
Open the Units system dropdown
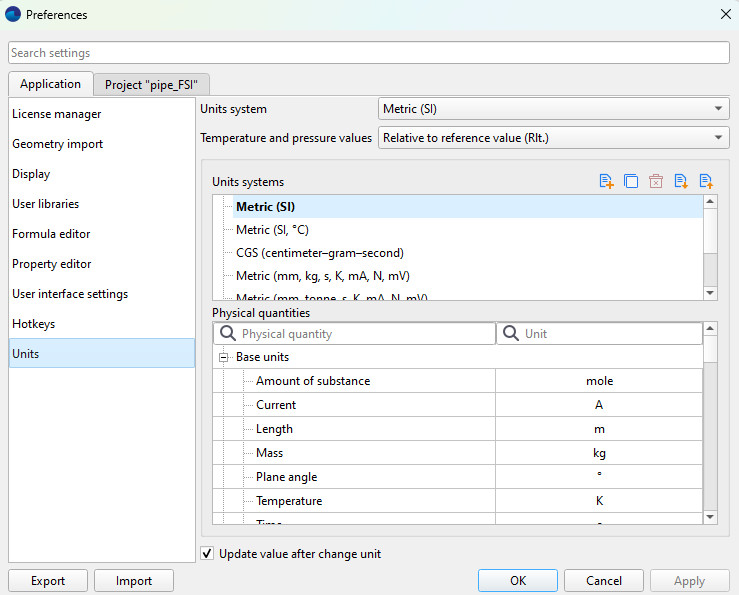point(553,109)
